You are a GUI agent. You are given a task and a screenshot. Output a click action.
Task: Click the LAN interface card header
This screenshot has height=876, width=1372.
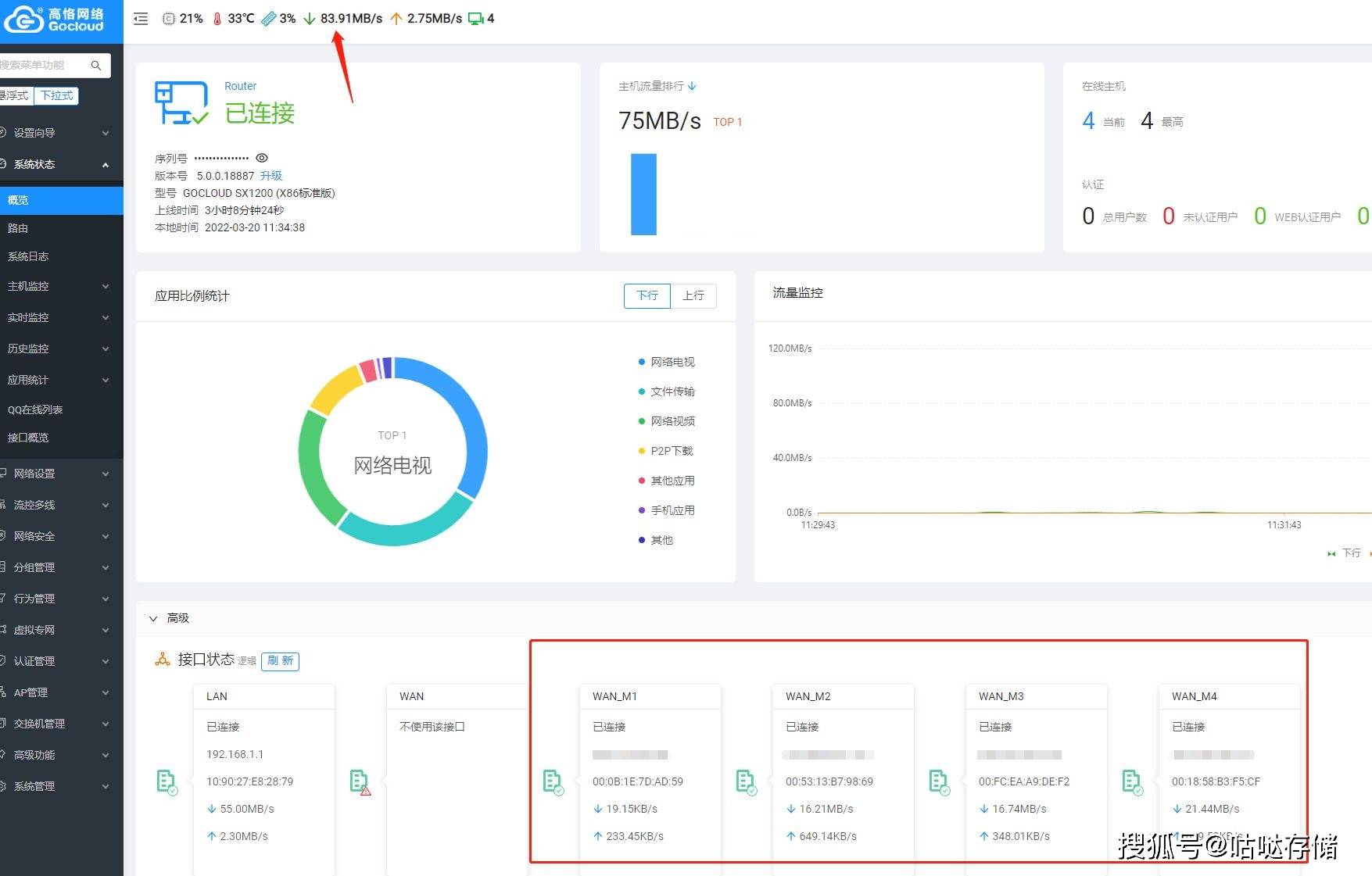tap(263, 696)
